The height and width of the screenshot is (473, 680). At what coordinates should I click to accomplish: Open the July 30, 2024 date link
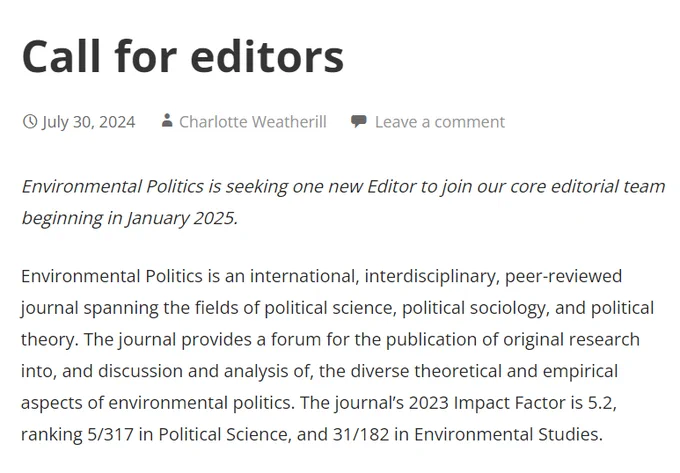[x=88, y=122]
